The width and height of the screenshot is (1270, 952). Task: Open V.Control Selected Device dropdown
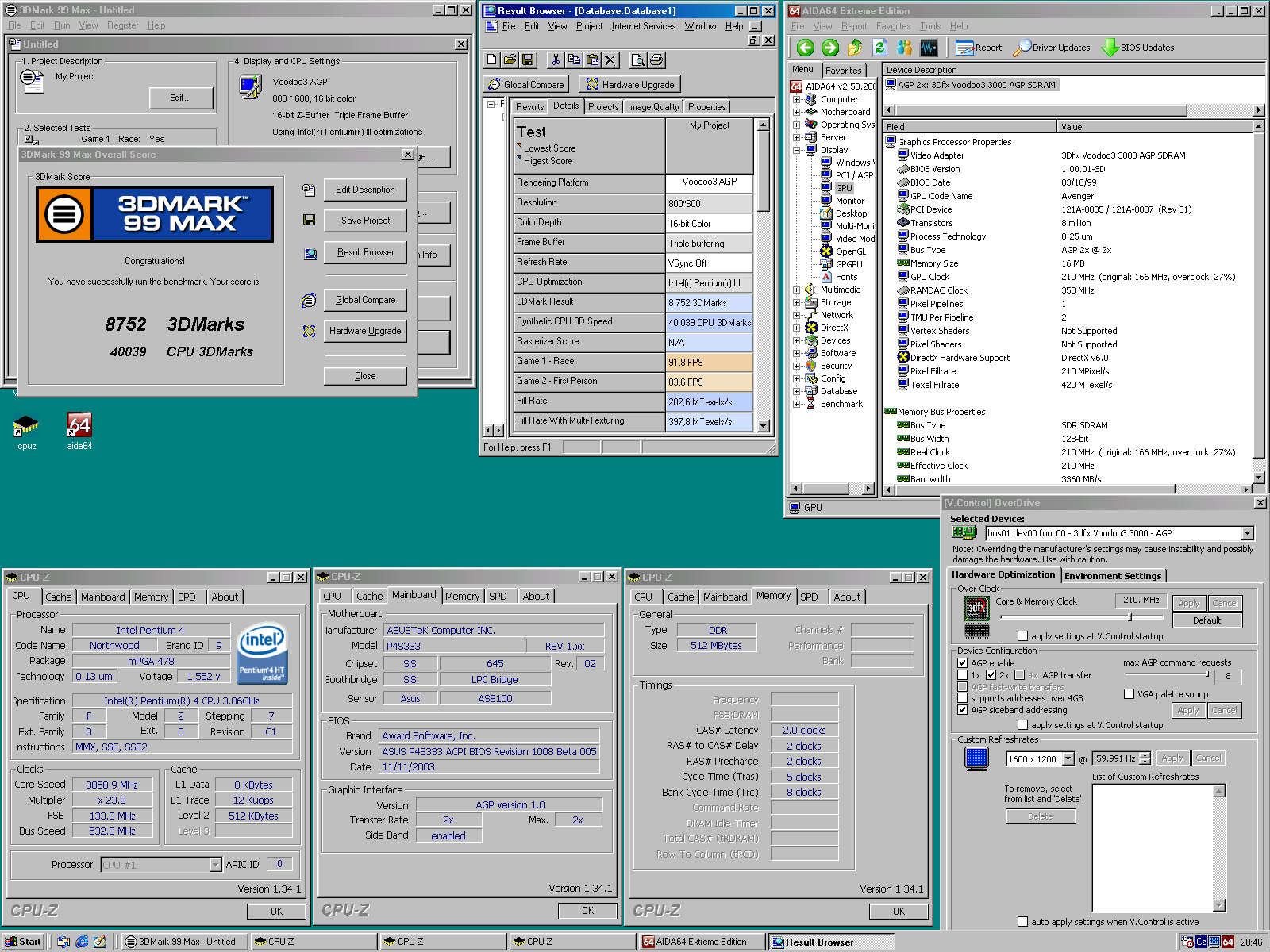click(1247, 533)
